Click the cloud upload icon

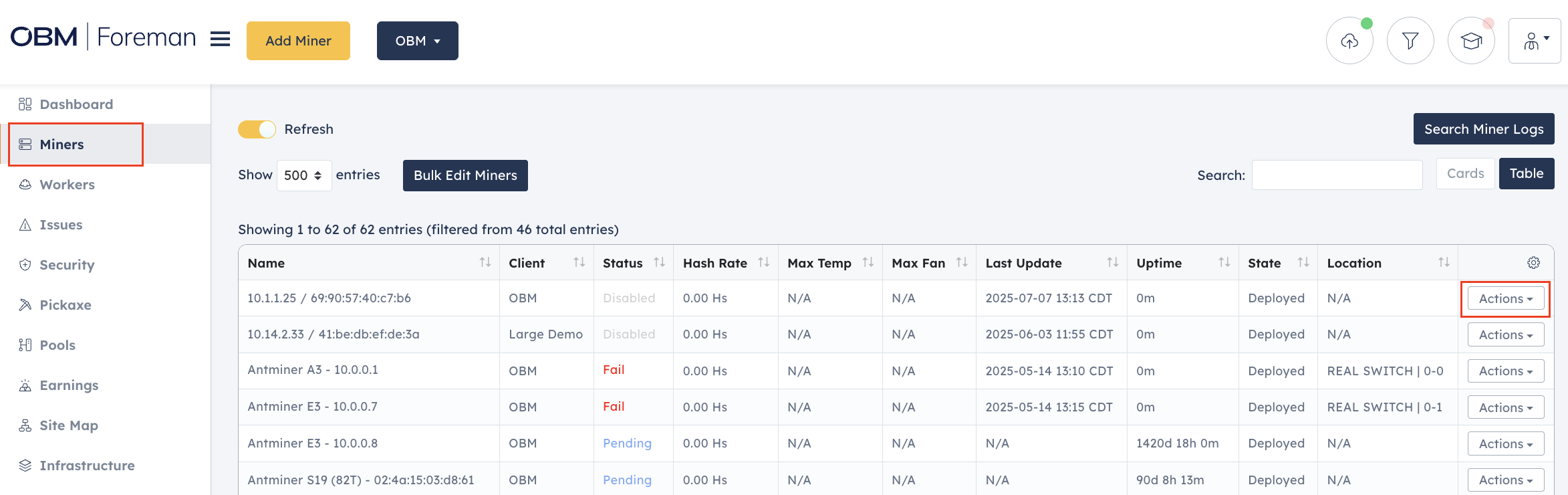pyautogui.click(x=1349, y=41)
